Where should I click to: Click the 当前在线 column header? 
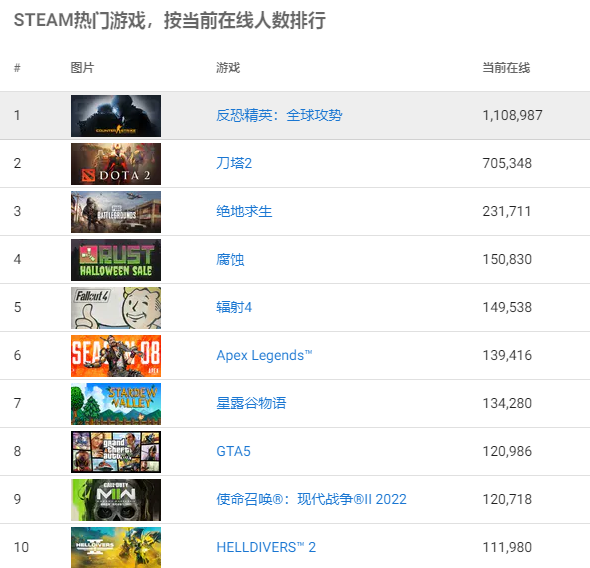pyautogui.click(x=506, y=68)
